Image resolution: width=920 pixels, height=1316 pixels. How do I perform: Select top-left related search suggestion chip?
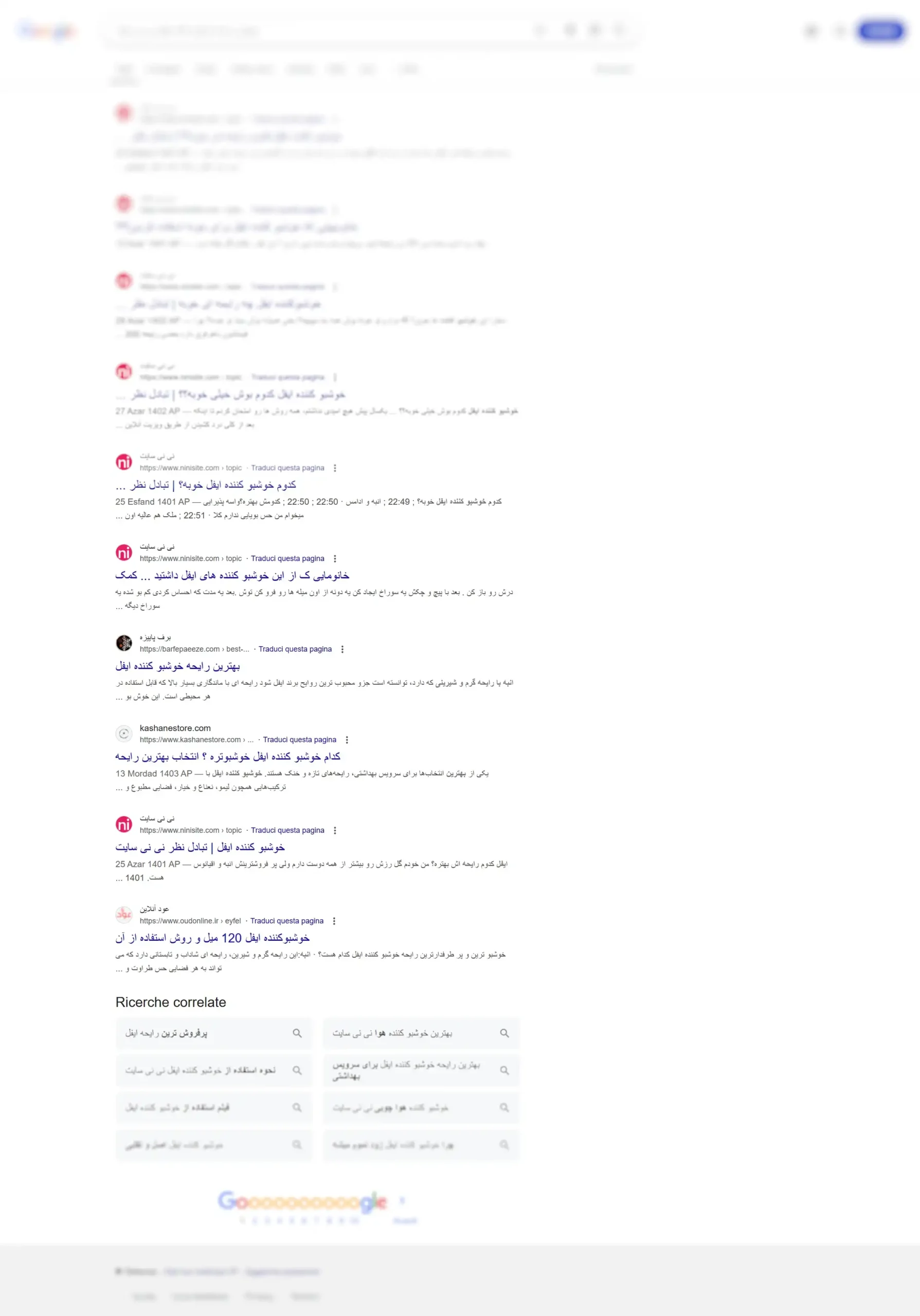click(214, 1033)
